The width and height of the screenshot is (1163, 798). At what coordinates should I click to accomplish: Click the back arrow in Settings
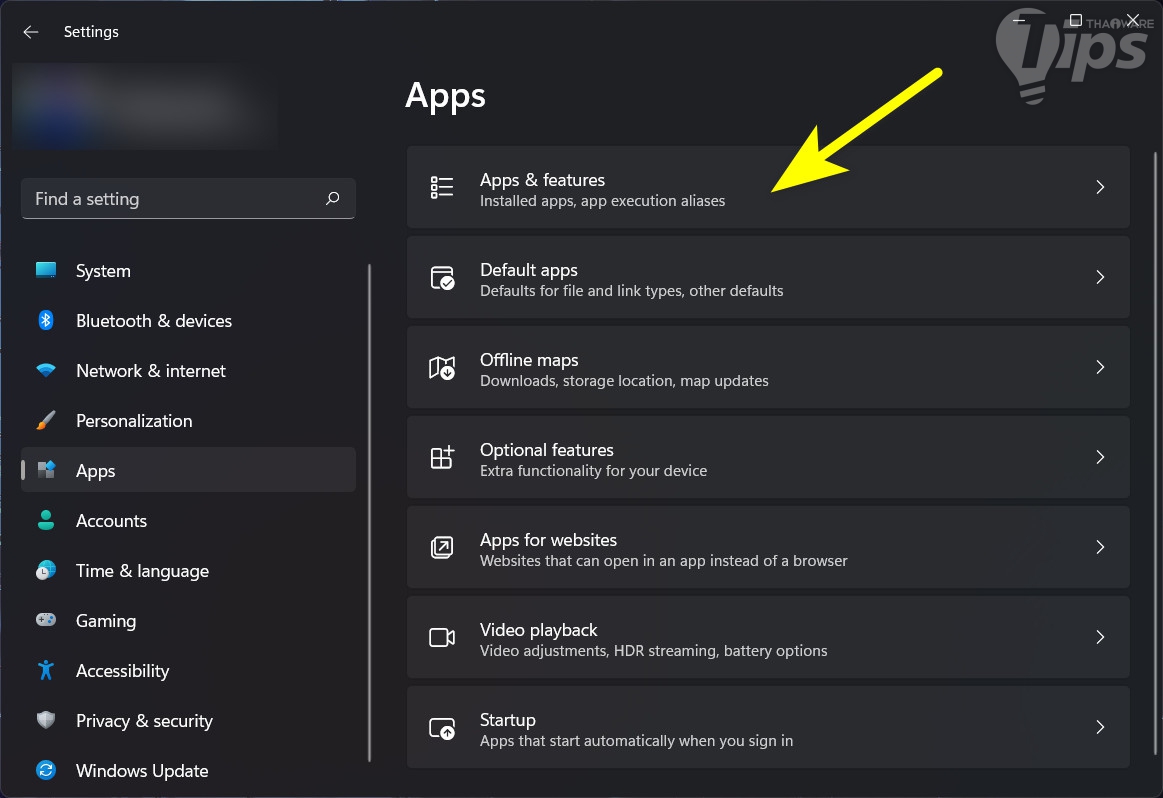click(31, 32)
